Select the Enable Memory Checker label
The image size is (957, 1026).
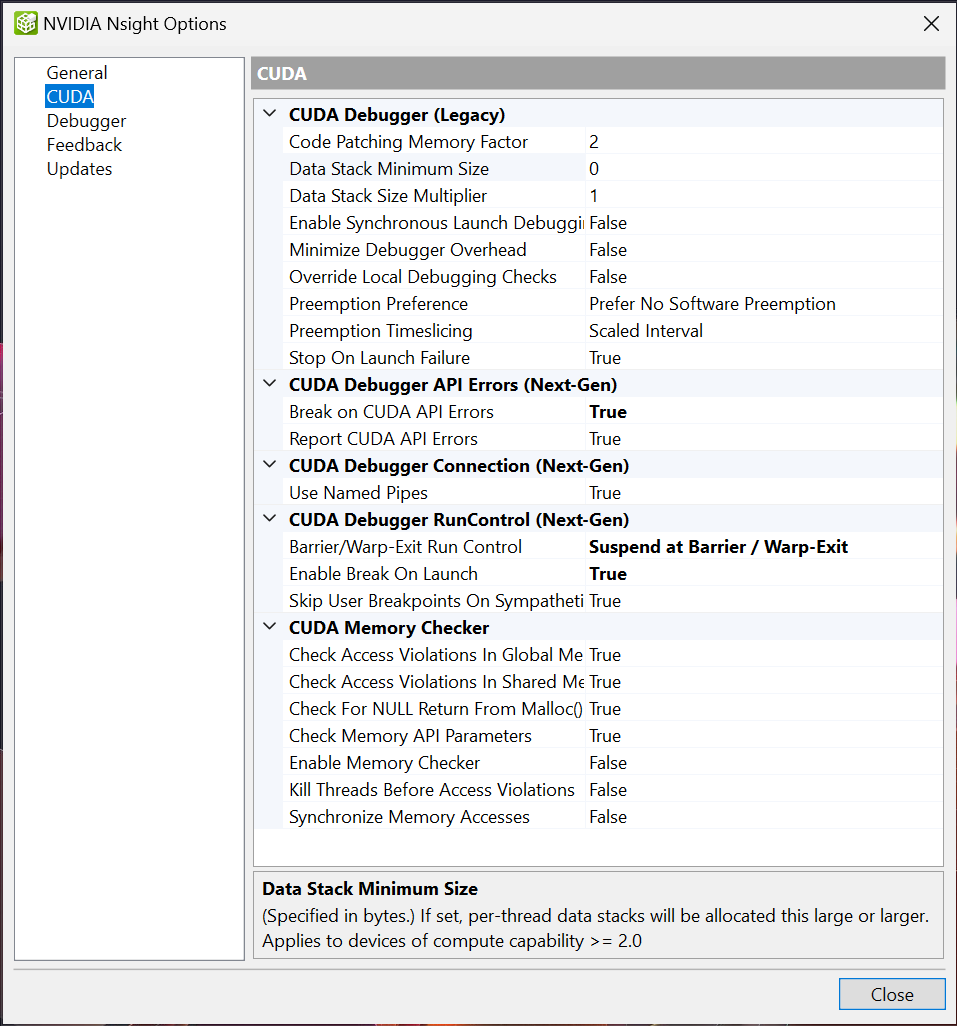pyautogui.click(x=385, y=763)
